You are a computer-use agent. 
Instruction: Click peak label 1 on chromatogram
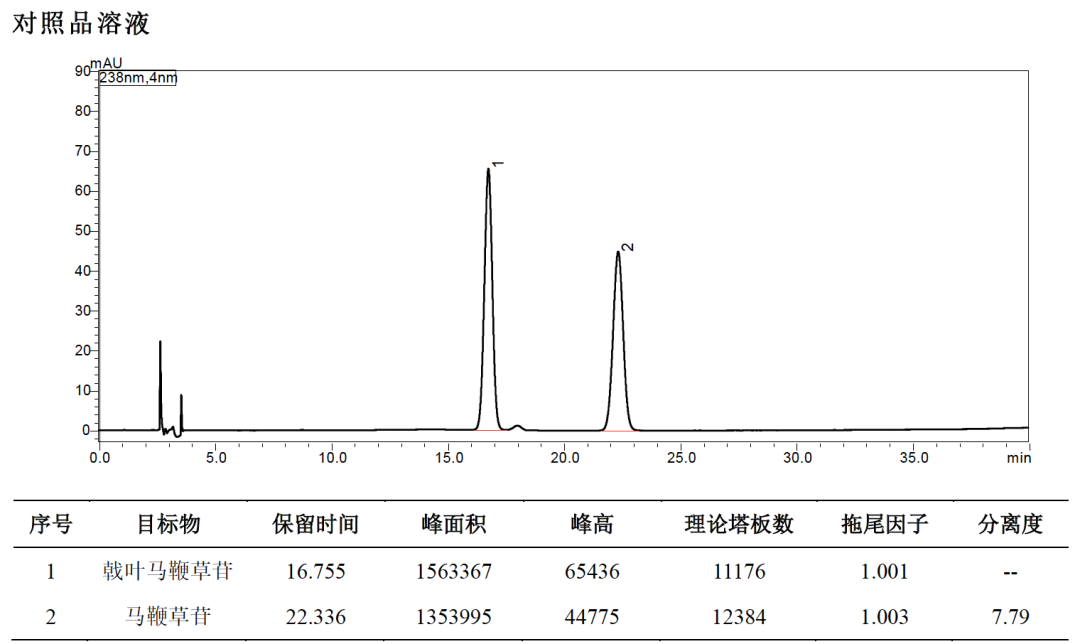[x=499, y=163]
